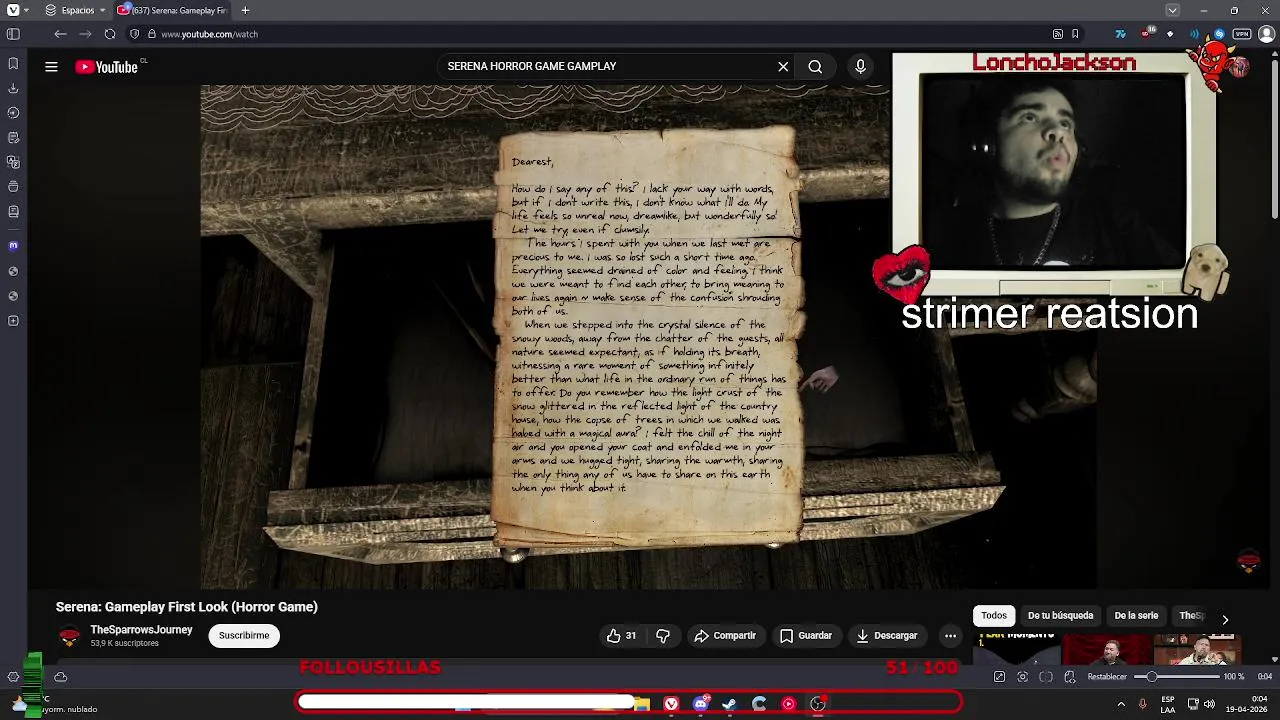This screenshot has height=720, width=1280.
Task: Download the video with Descargar
Action: (x=887, y=635)
